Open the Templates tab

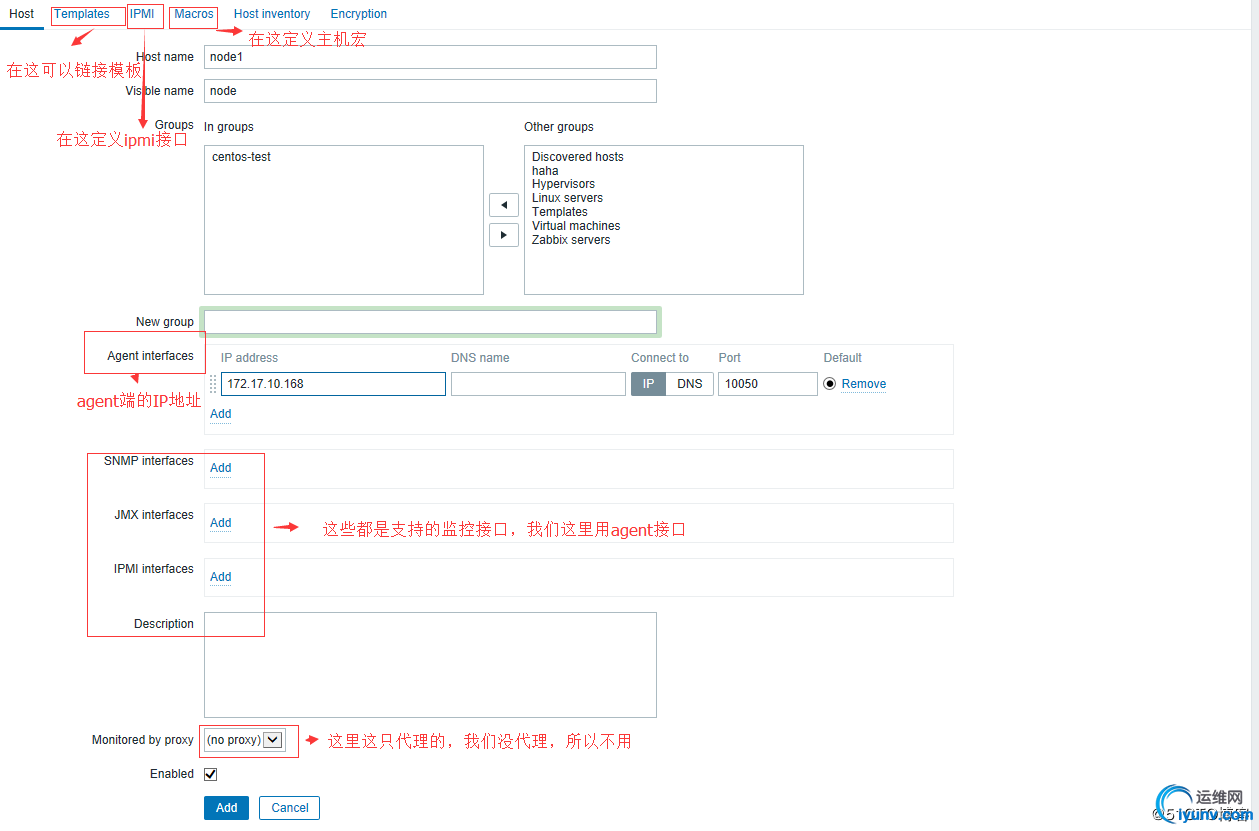point(82,14)
